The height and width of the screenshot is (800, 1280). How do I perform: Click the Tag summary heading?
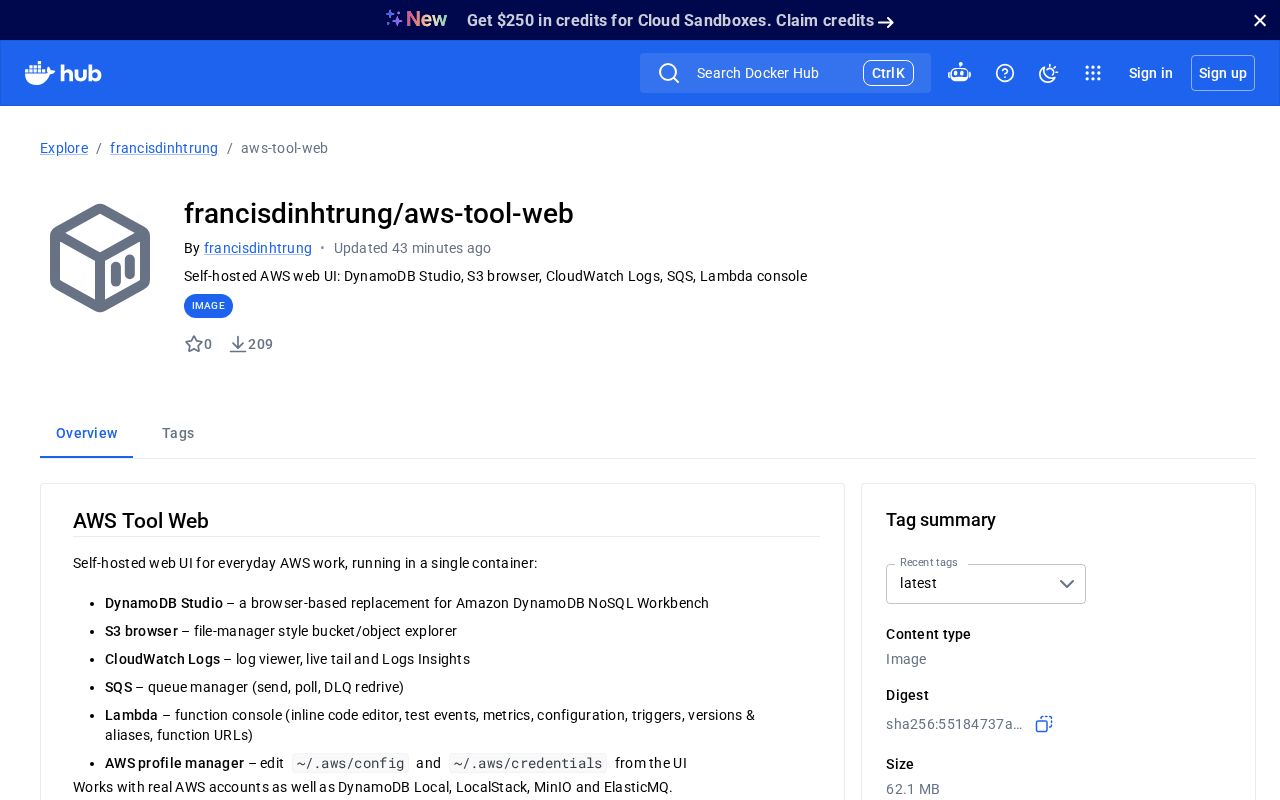pos(941,520)
